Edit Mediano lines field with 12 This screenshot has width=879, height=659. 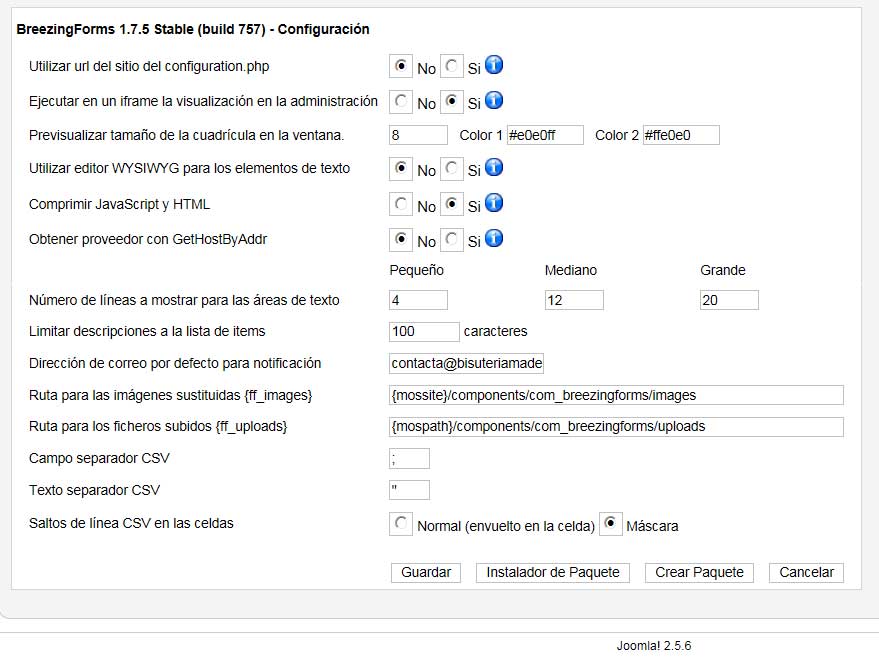click(574, 300)
